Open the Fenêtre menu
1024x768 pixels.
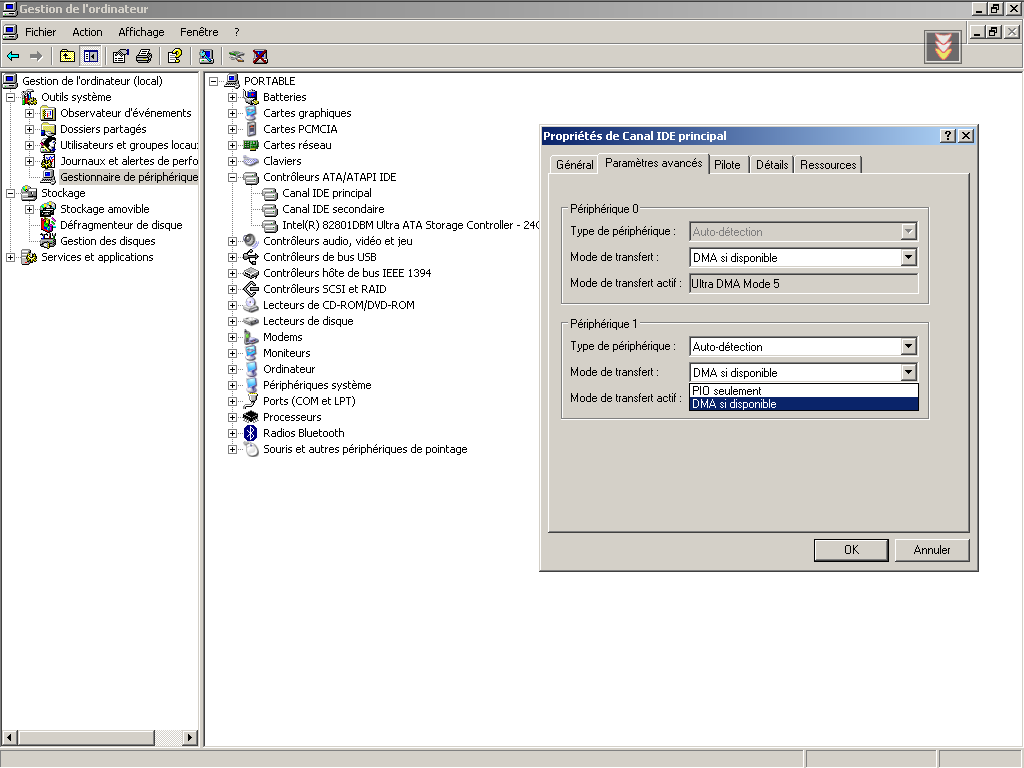(x=199, y=32)
